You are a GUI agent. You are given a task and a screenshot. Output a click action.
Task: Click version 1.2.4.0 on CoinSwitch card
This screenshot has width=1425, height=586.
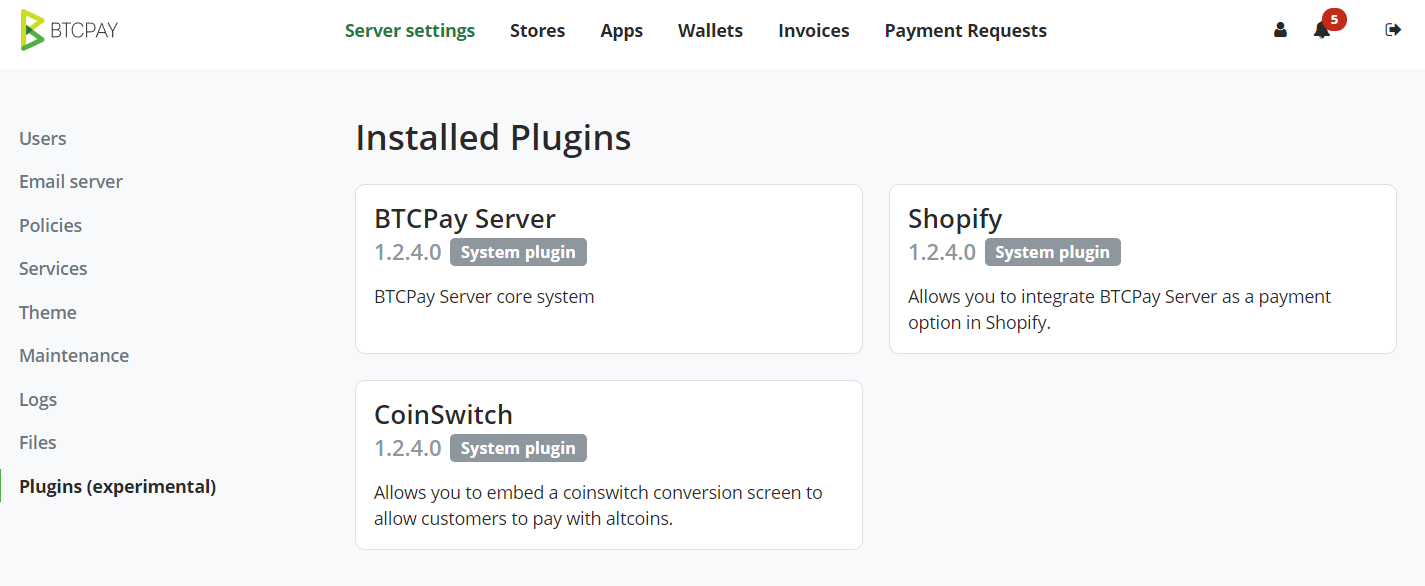(x=408, y=448)
